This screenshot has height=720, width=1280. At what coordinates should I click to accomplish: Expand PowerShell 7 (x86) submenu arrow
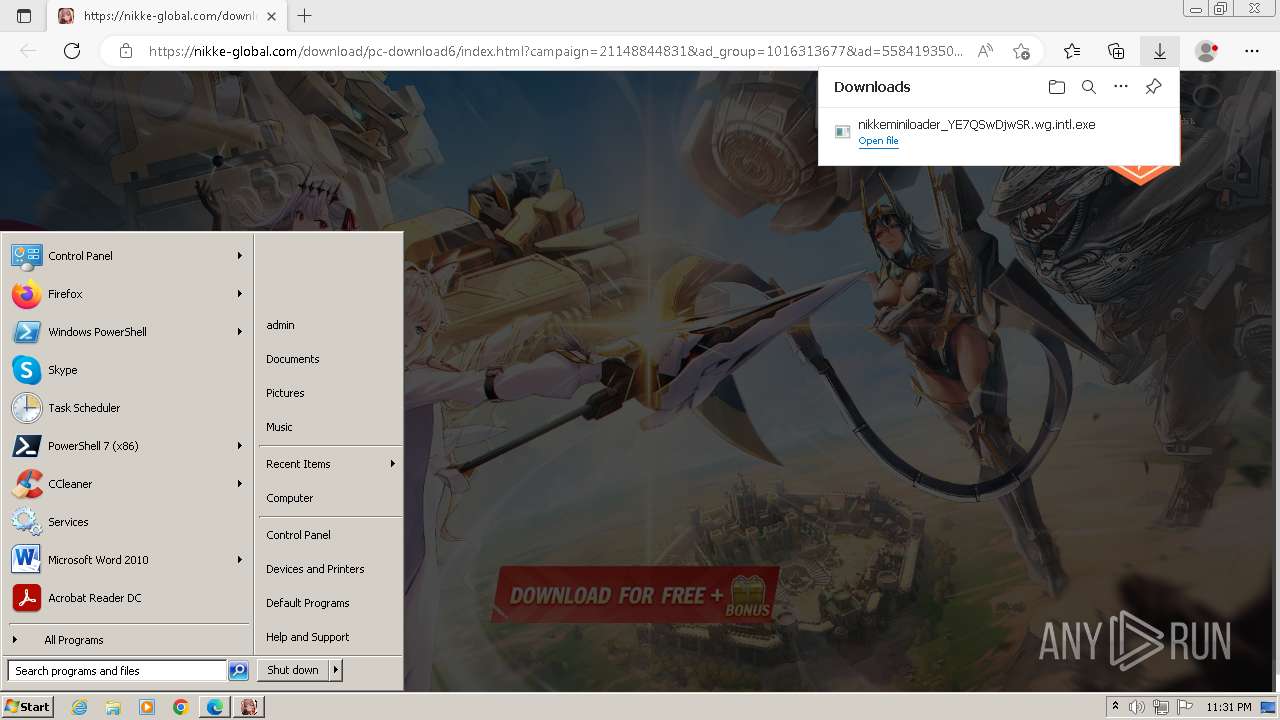pyautogui.click(x=240, y=446)
